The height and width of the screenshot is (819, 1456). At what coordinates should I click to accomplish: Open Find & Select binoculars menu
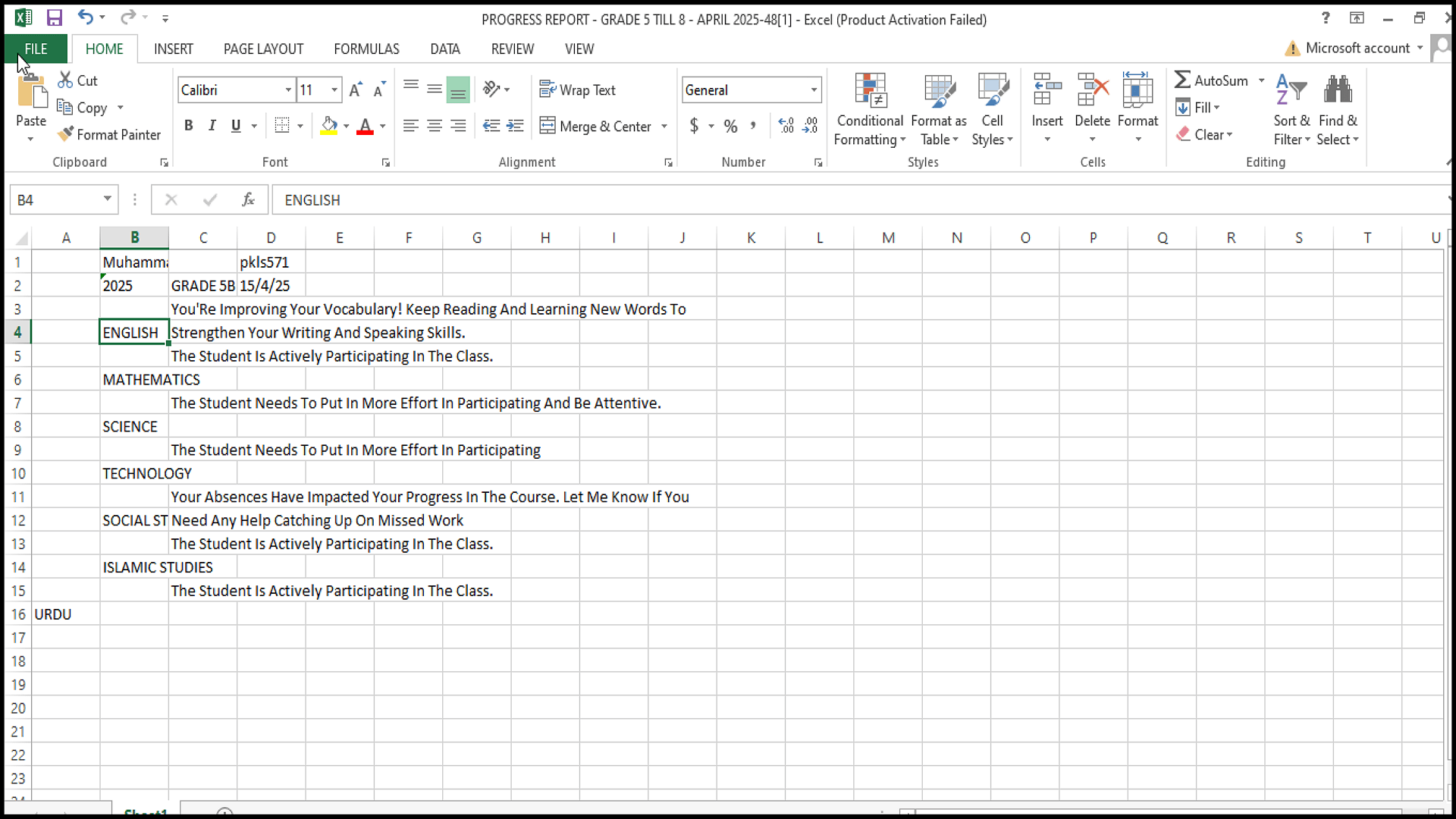click(1338, 109)
